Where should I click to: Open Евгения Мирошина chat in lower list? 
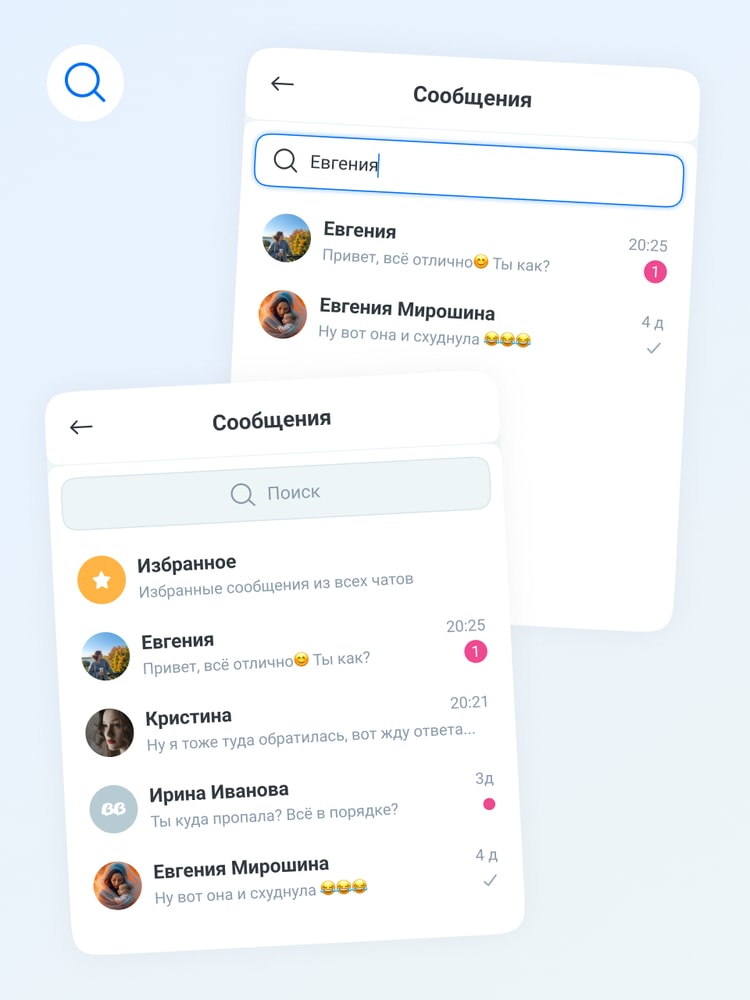(x=297, y=882)
